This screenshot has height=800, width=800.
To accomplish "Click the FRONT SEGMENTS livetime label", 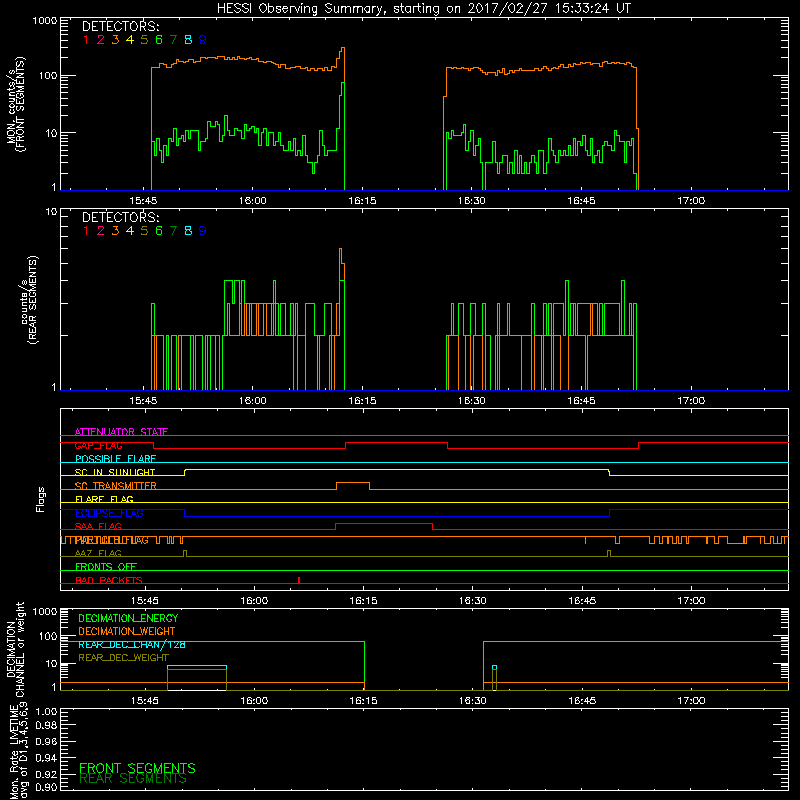I will [x=137, y=768].
